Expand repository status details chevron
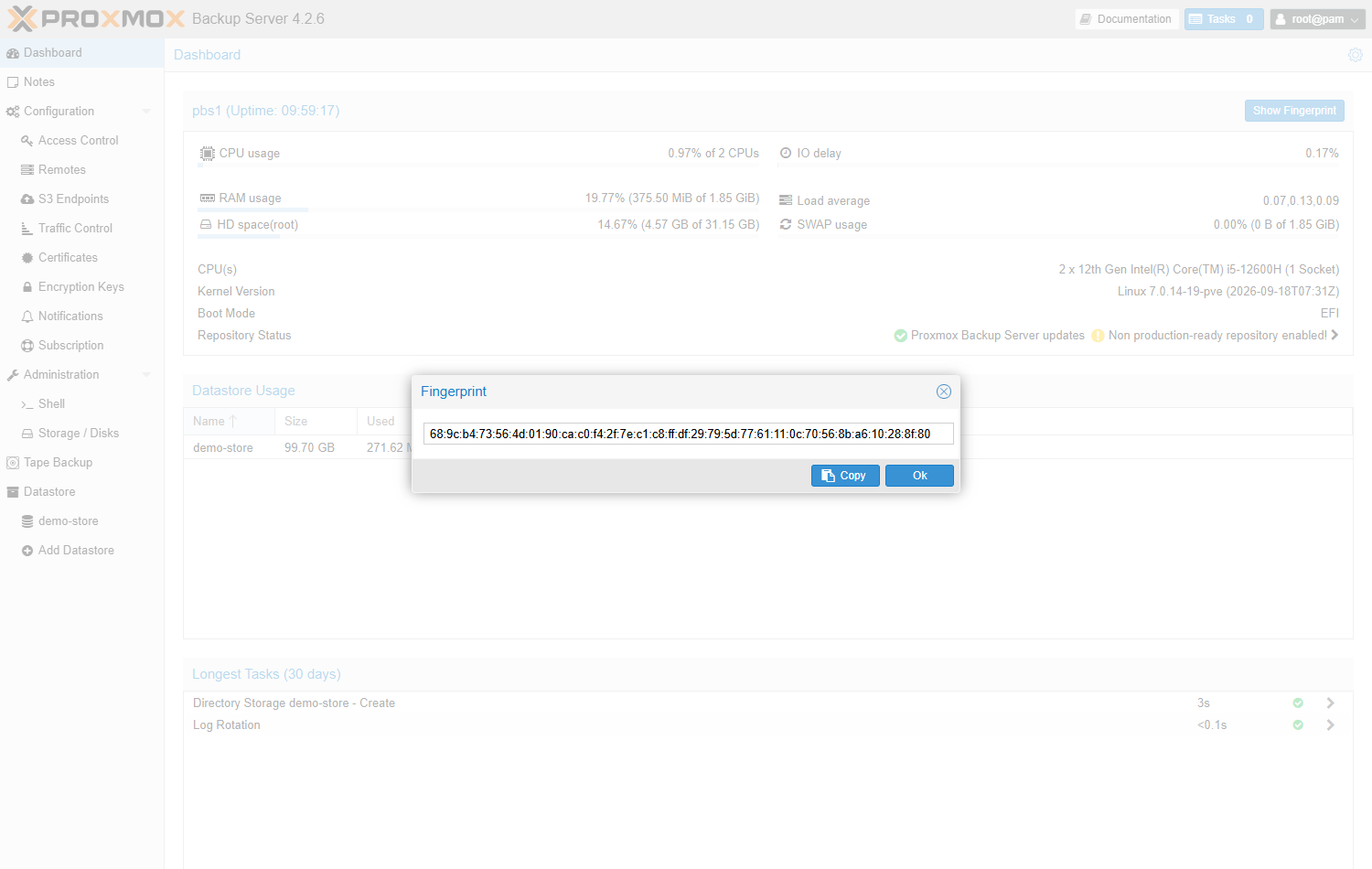 pos(1335,336)
